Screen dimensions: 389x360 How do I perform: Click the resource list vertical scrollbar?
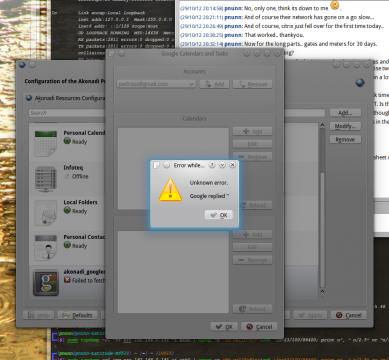point(322,208)
